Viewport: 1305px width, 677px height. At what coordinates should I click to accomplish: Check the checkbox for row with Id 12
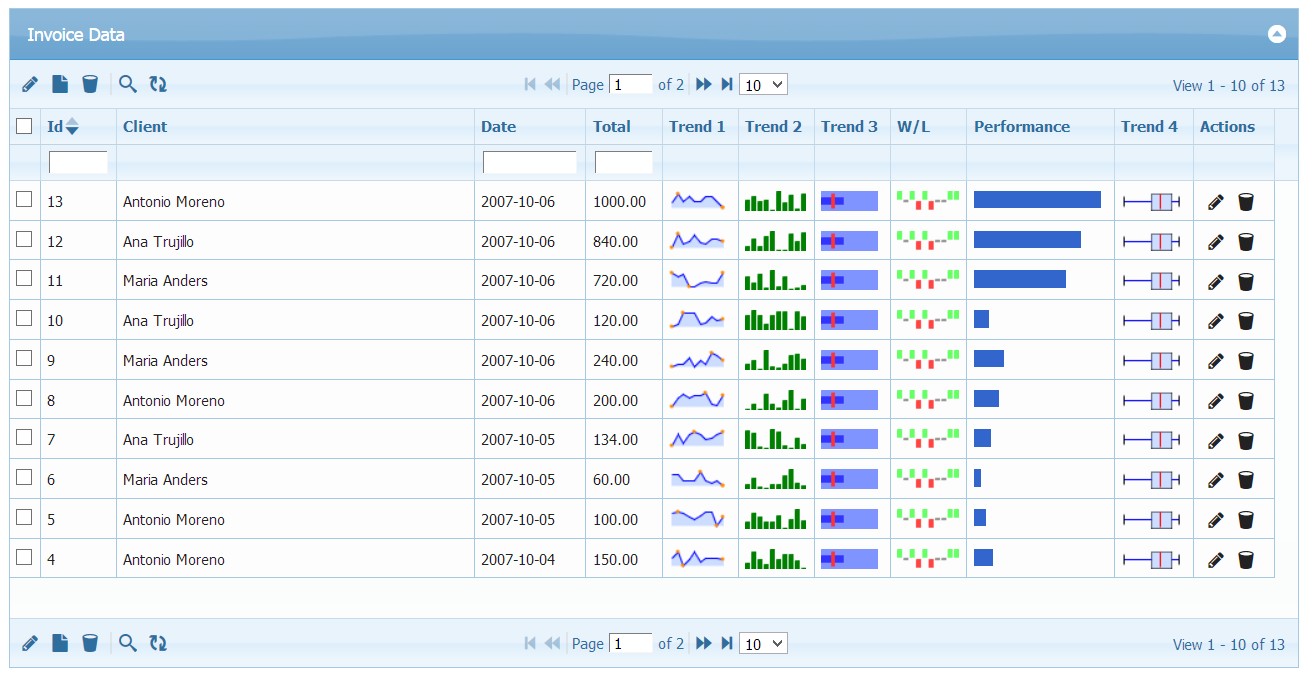click(24, 240)
